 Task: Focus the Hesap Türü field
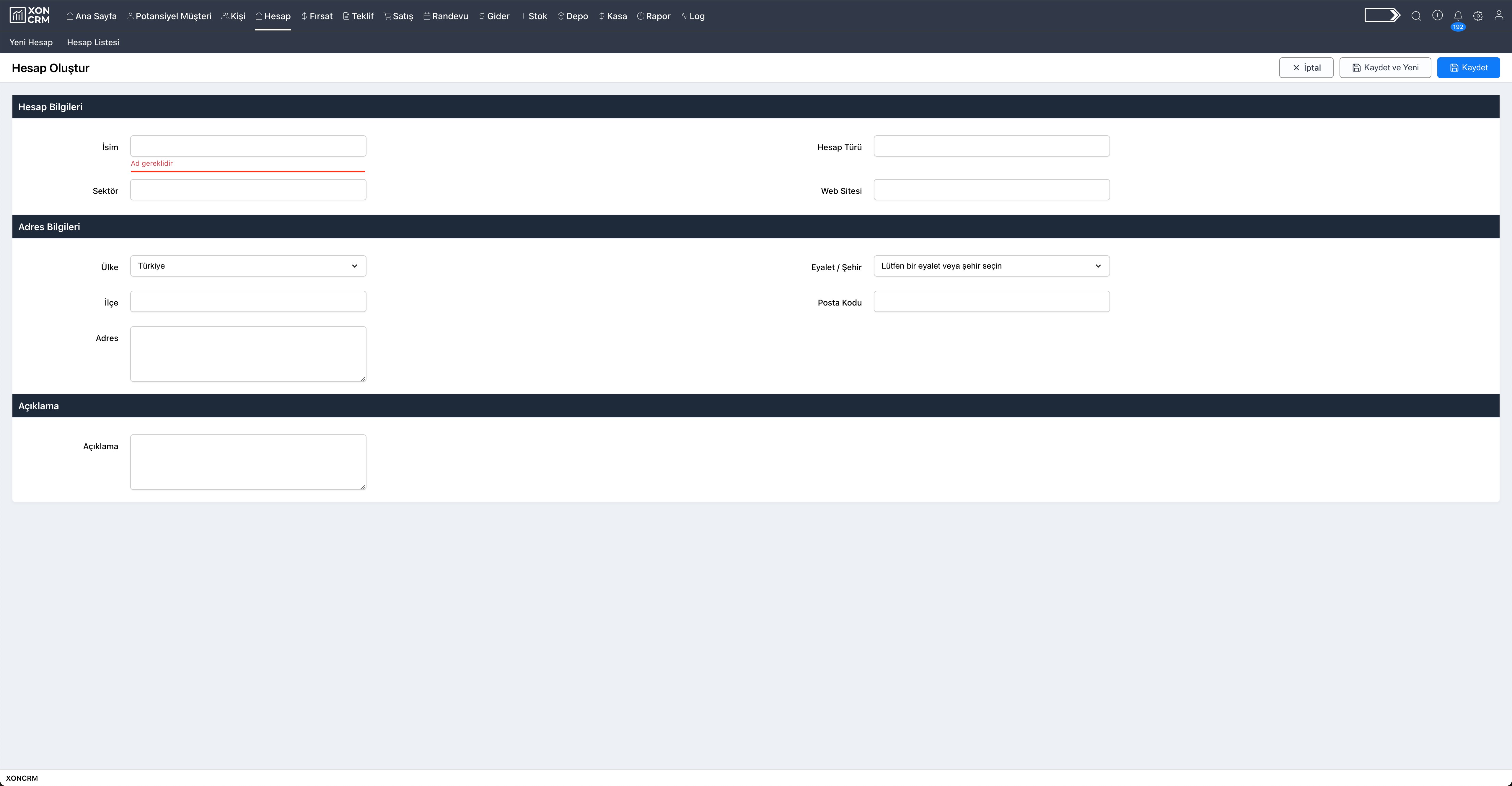coord(991,146)
